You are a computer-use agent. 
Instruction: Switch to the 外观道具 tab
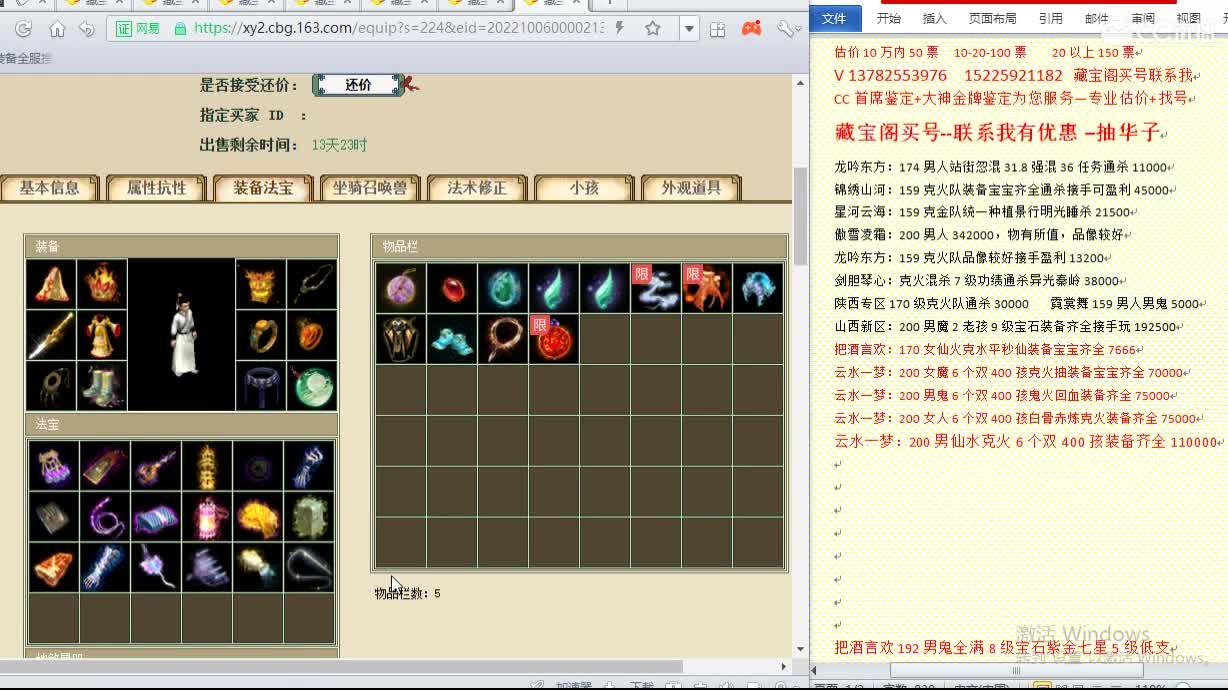691,188
